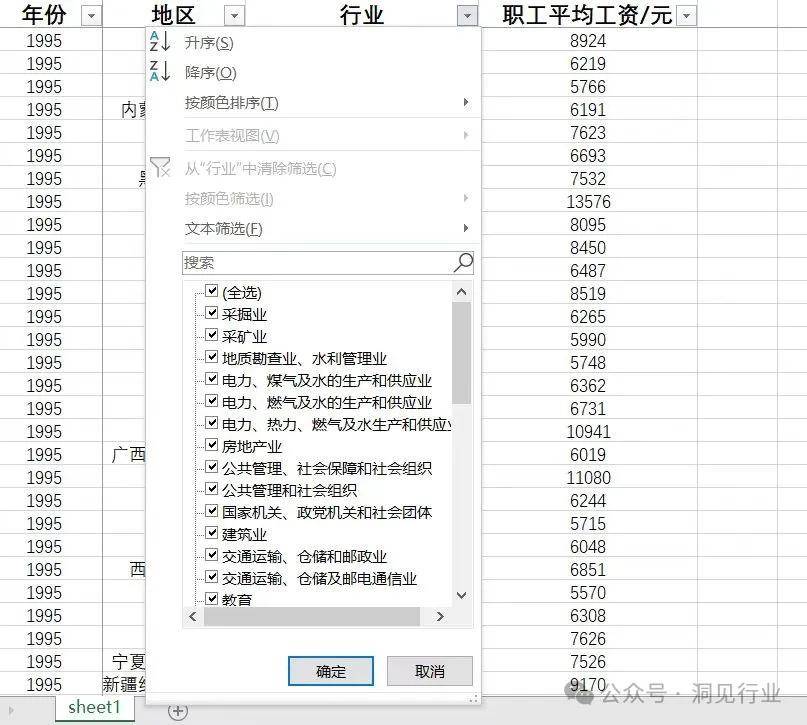Toggle the 行业 column filter dropdown
Image resolution: width=807 pixels, height=725 pixels.
click(467, 16)
